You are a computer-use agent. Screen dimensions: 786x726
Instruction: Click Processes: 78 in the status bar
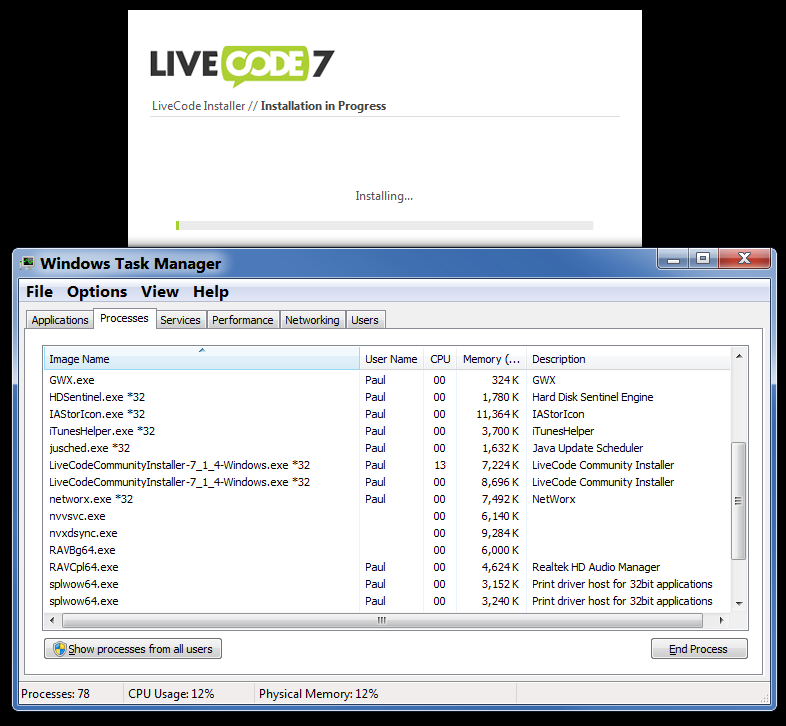(55, 694)
